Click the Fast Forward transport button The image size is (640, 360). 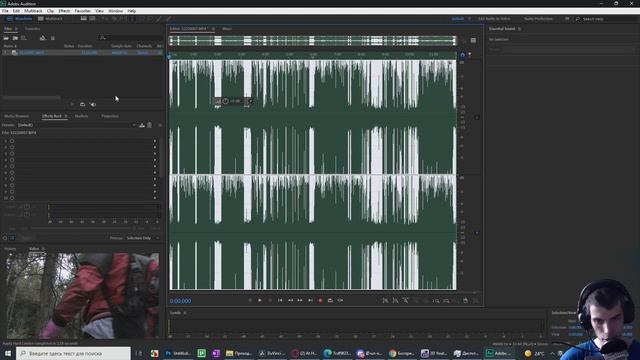(300, 300)
